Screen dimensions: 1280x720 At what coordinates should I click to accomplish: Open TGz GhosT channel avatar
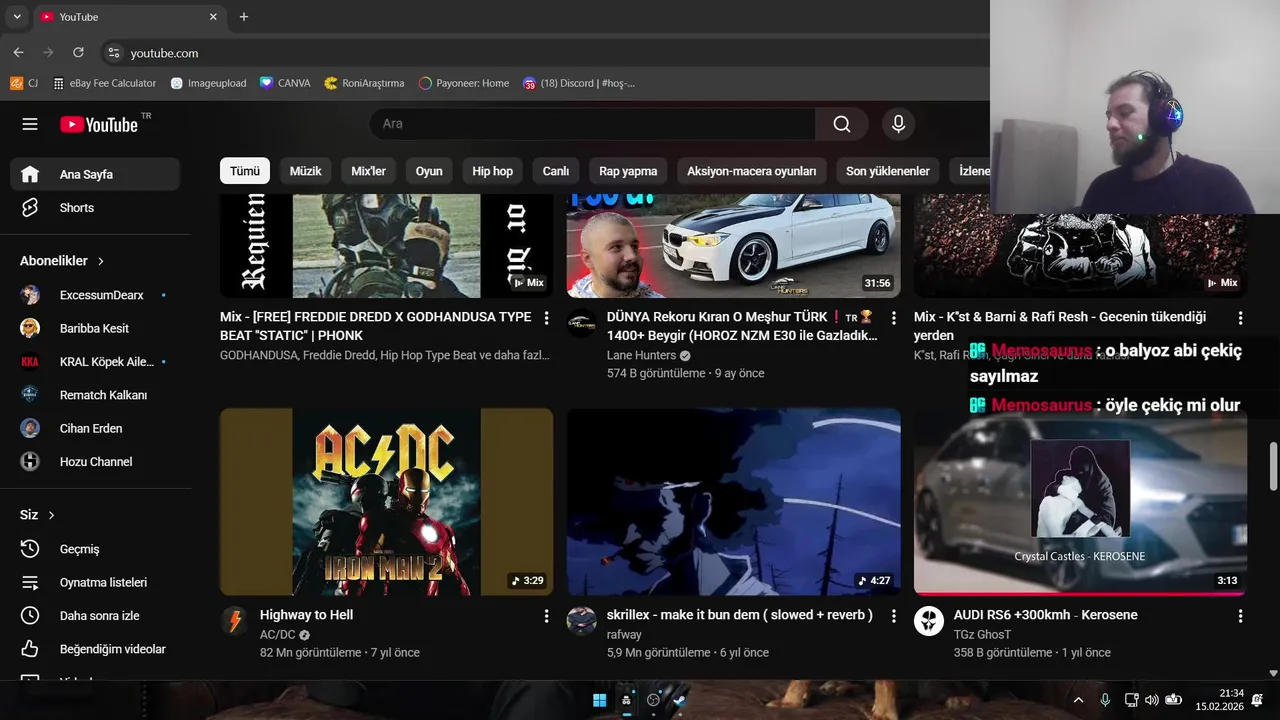pos(929,621)
